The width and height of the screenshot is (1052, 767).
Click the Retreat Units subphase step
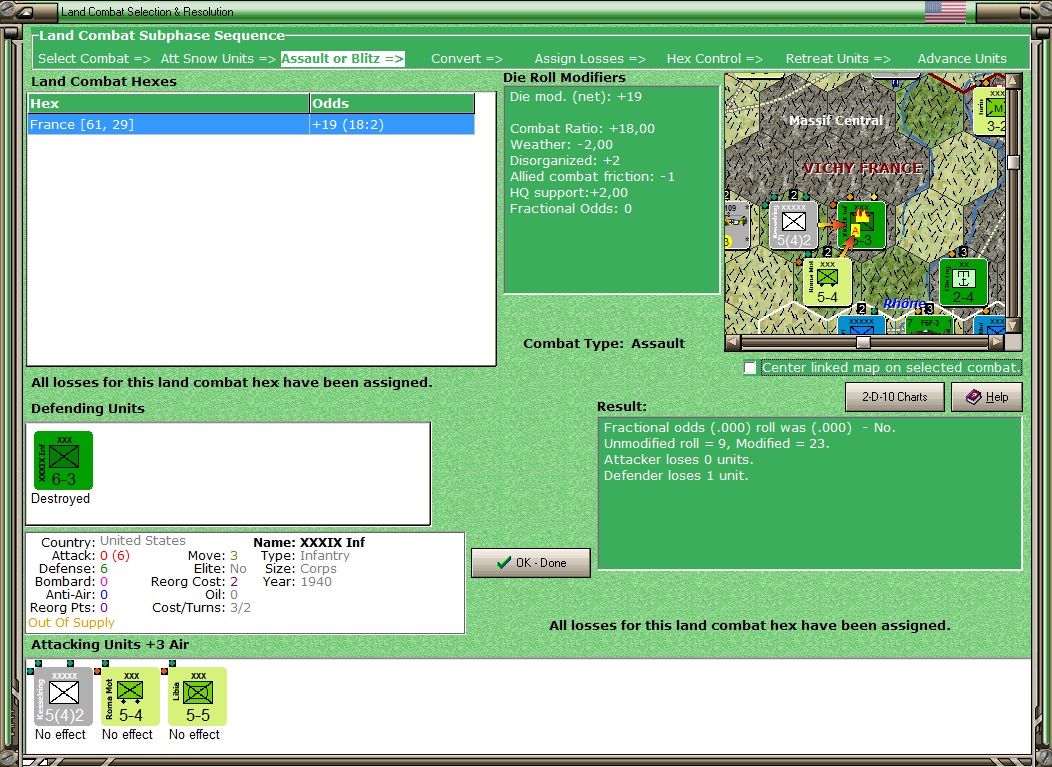point(838,58)
